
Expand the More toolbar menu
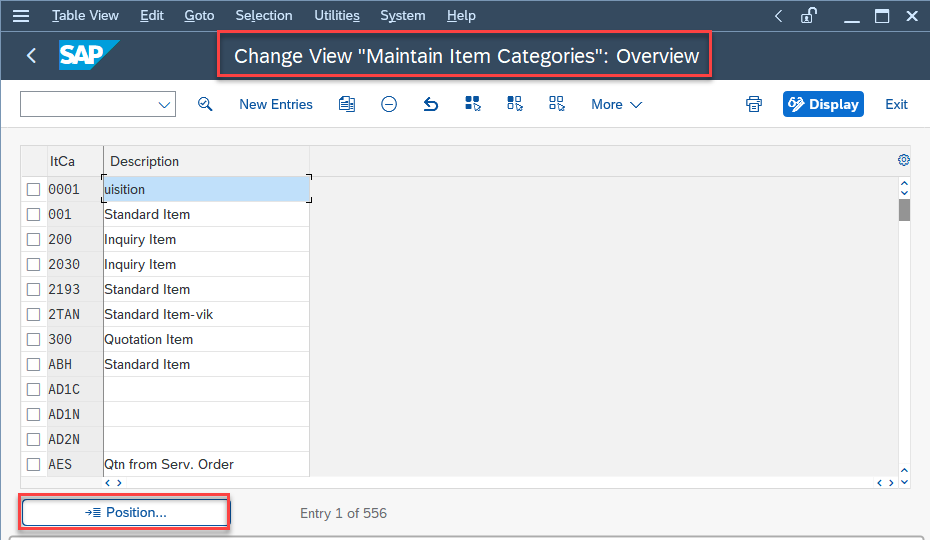point(616,104)
